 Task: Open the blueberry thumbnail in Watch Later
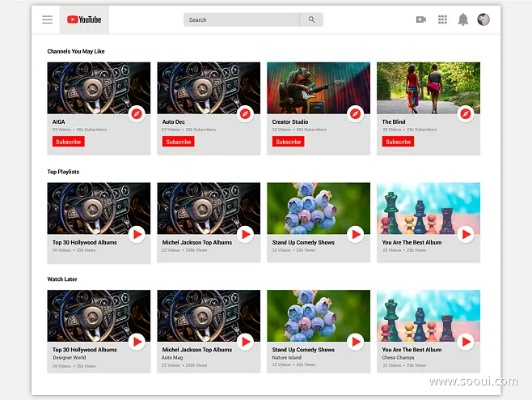pyautogui.click(x=319, y=316)
